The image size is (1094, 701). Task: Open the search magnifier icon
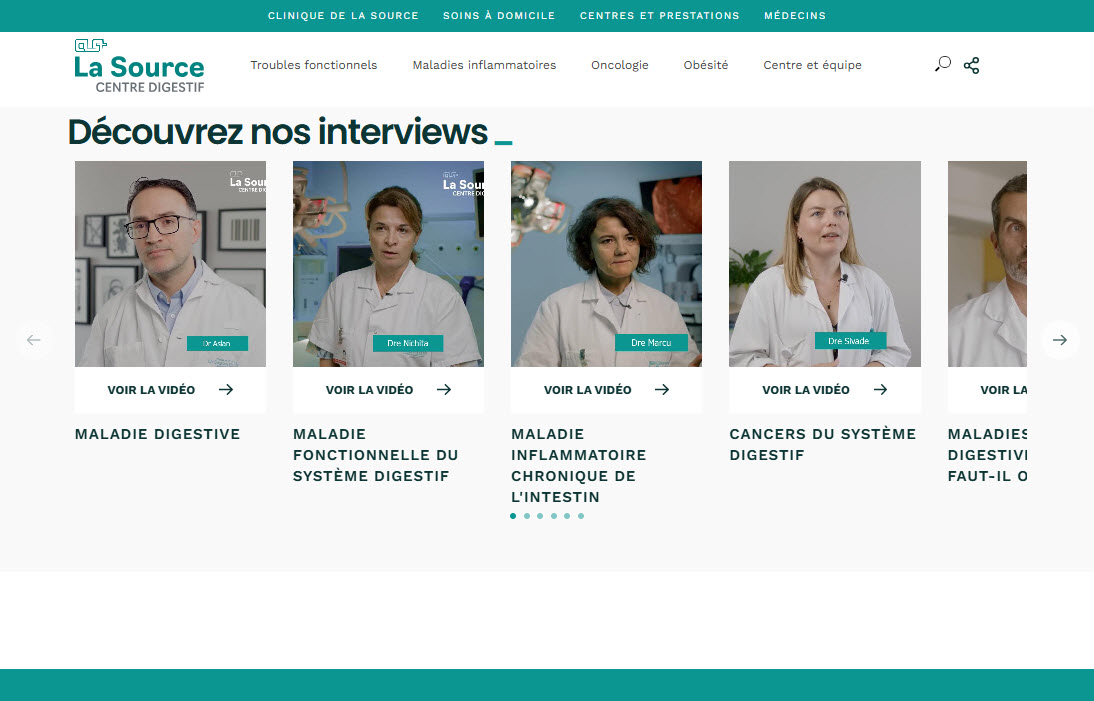pos(943,64)
